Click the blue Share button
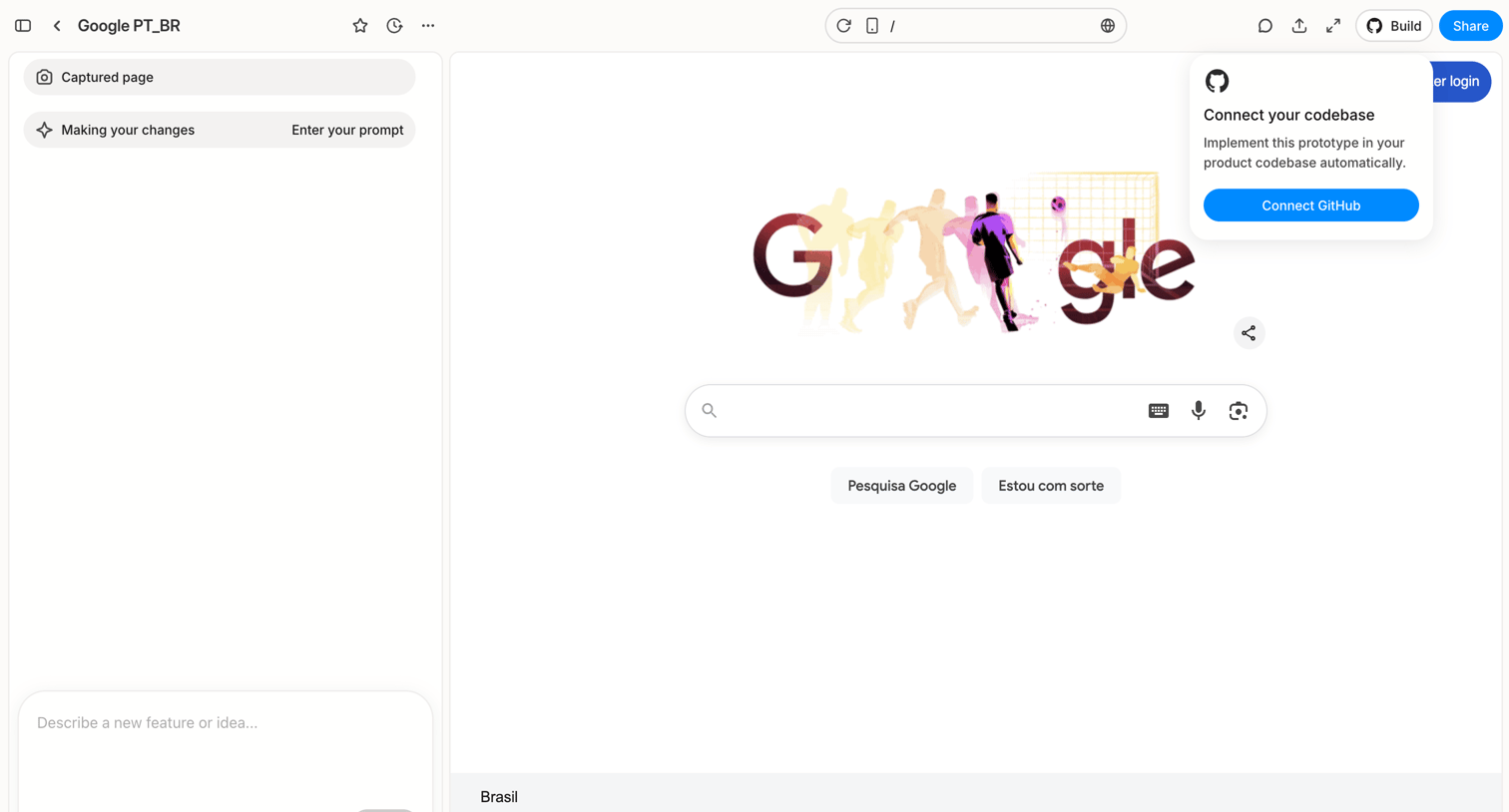Image resolution: width=1509 pixels, height=812 pixels. pyautogui.click(x=1470, y=26)
